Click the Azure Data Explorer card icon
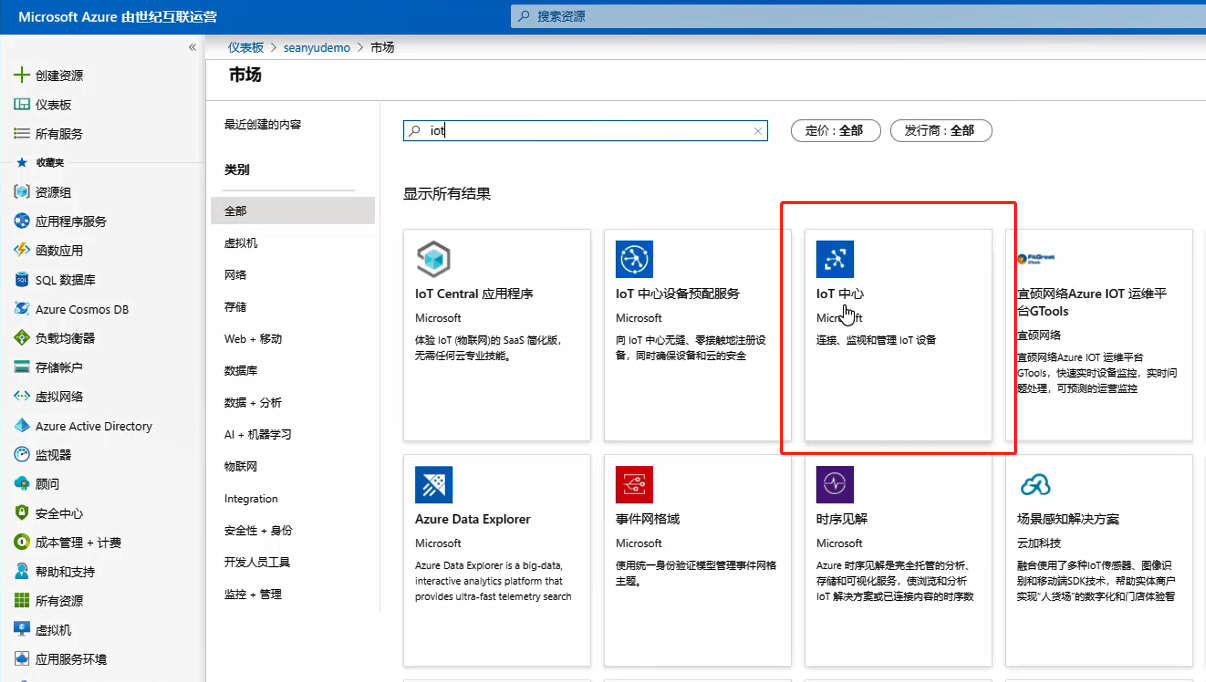The width and height of the screenshot is (1206, 682). (434, 485)
